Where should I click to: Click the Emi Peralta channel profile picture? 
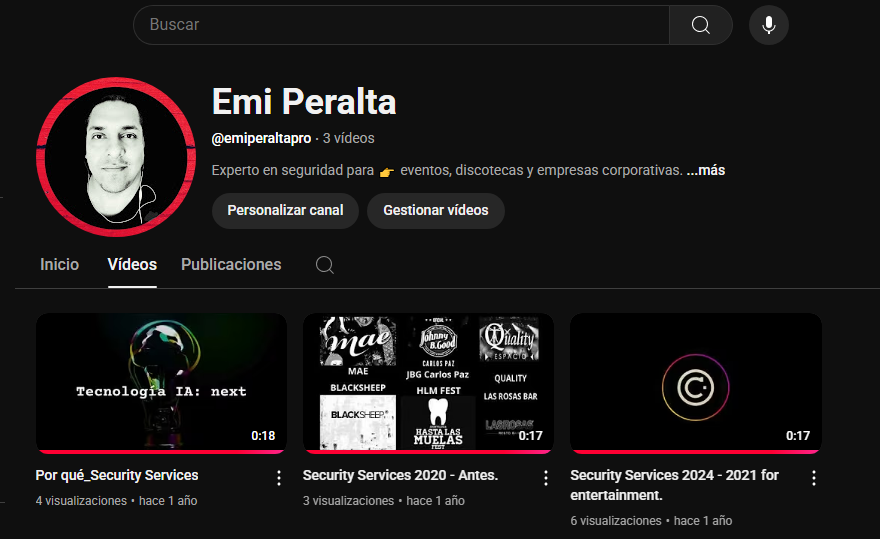click(x=115, y=157)
